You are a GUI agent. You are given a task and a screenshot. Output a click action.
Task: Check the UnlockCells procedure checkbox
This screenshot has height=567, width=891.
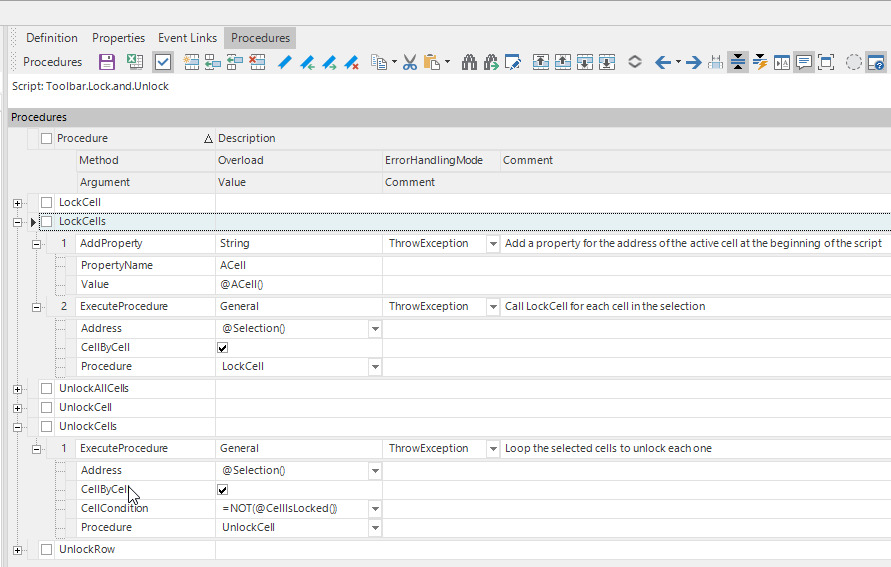coord(47,426)
